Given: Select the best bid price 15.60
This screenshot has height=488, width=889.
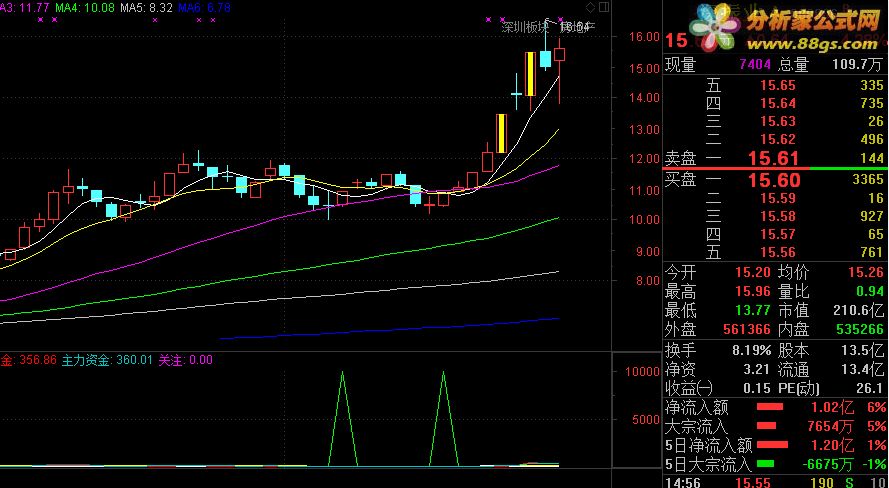Looking at the screenshot, I should [x=773, y=180].
